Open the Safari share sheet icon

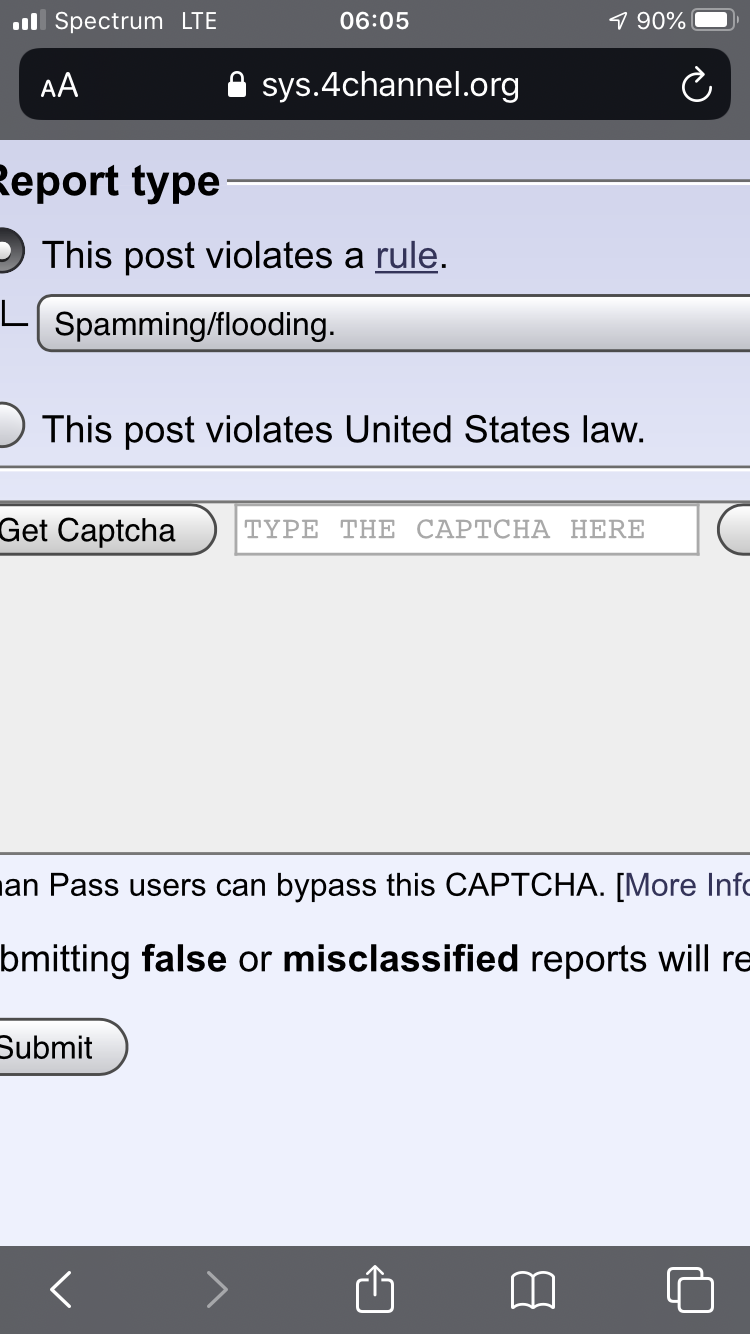tap(375, 1287)
